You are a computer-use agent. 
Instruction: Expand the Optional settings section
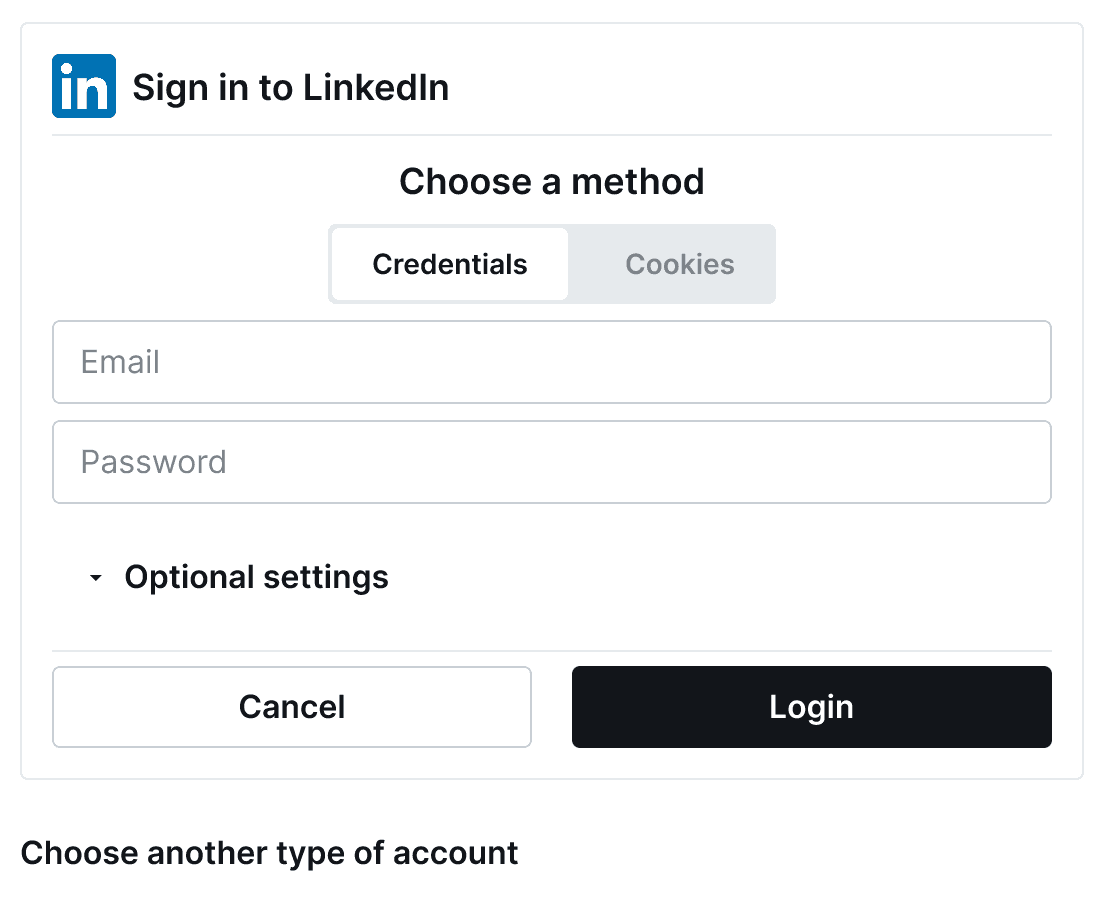238,577
